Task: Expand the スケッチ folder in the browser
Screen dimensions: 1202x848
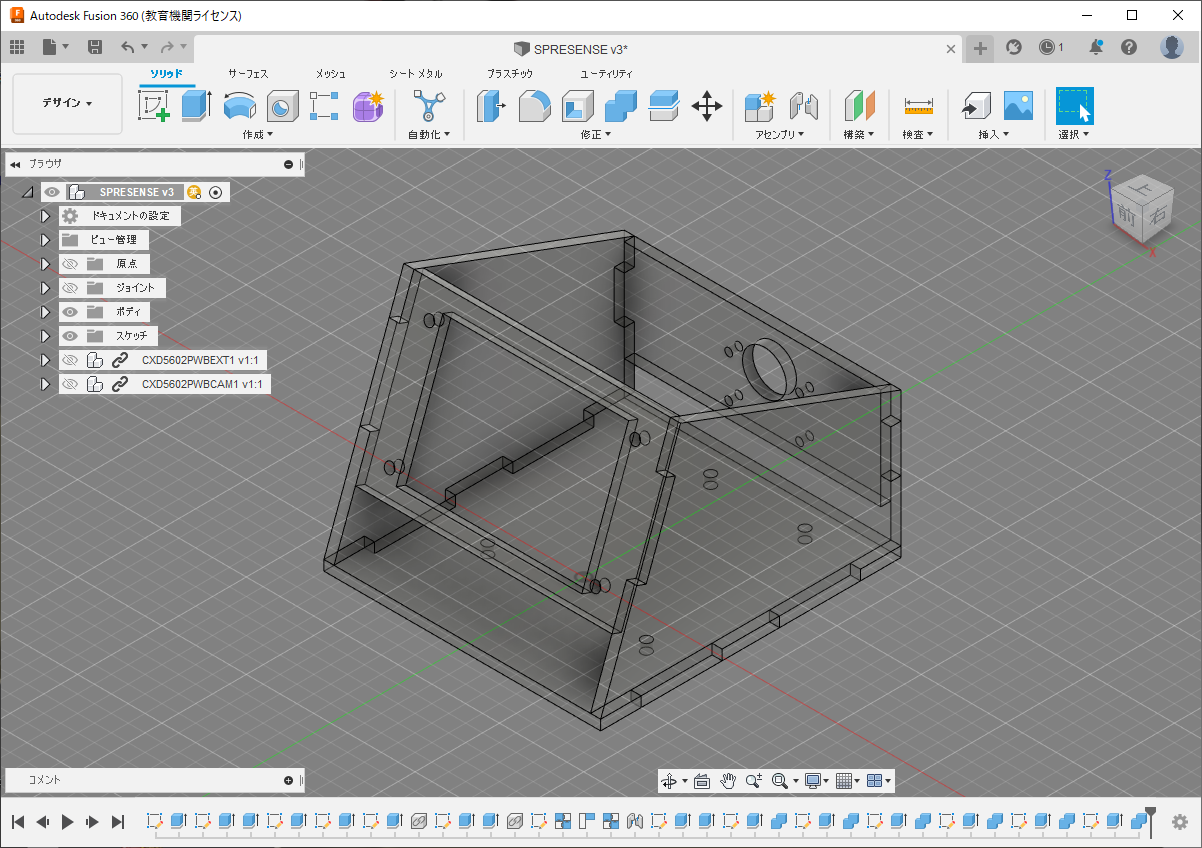Action: click(x=45, y=336)
